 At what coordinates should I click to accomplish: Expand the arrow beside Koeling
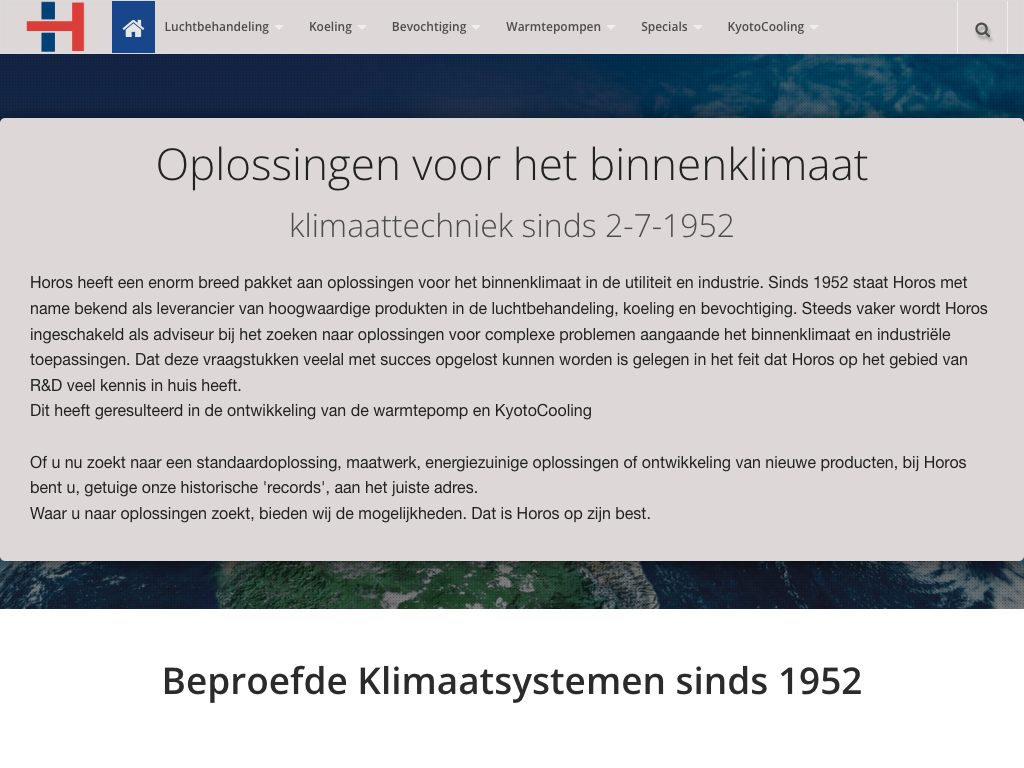pyautogui.click(x=362, y=28)
